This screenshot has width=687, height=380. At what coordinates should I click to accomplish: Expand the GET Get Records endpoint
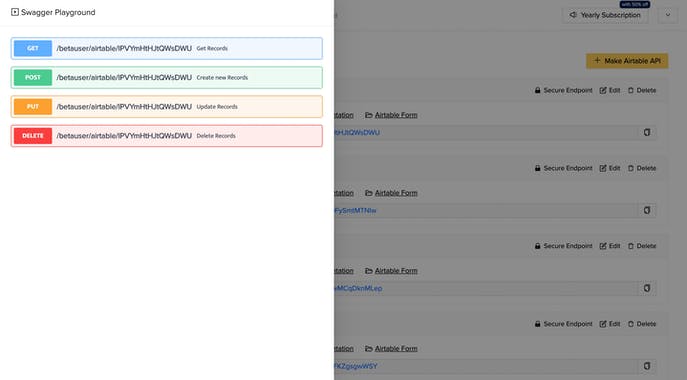pos(166,48)
